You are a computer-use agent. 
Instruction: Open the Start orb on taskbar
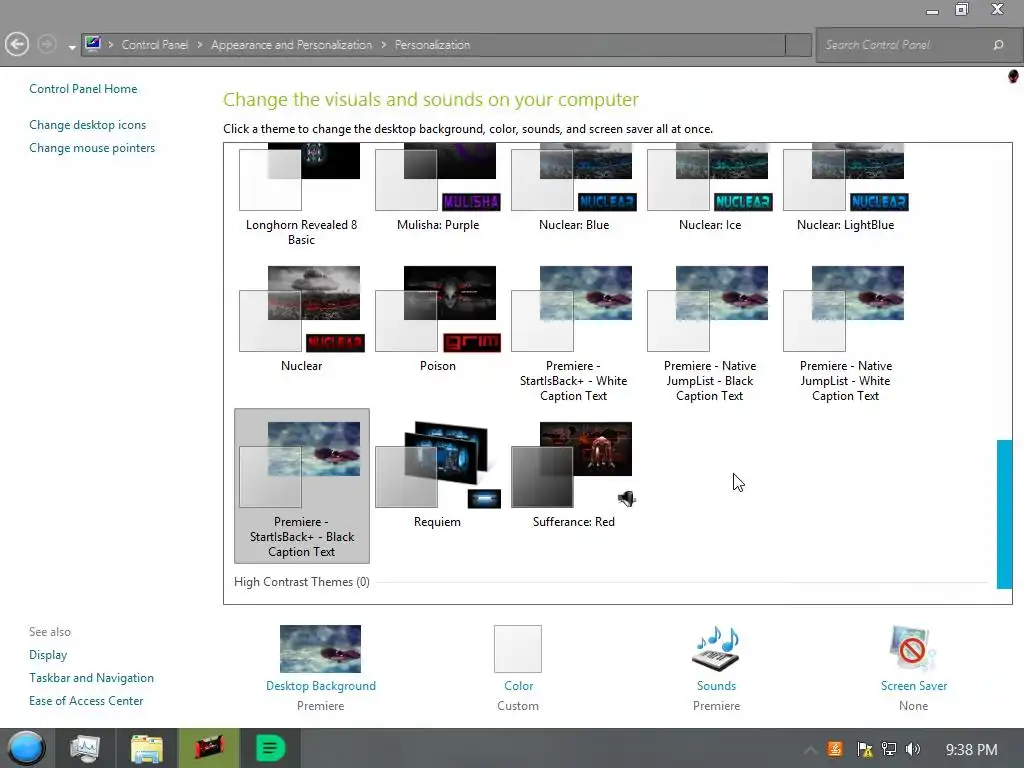point(26,748)
